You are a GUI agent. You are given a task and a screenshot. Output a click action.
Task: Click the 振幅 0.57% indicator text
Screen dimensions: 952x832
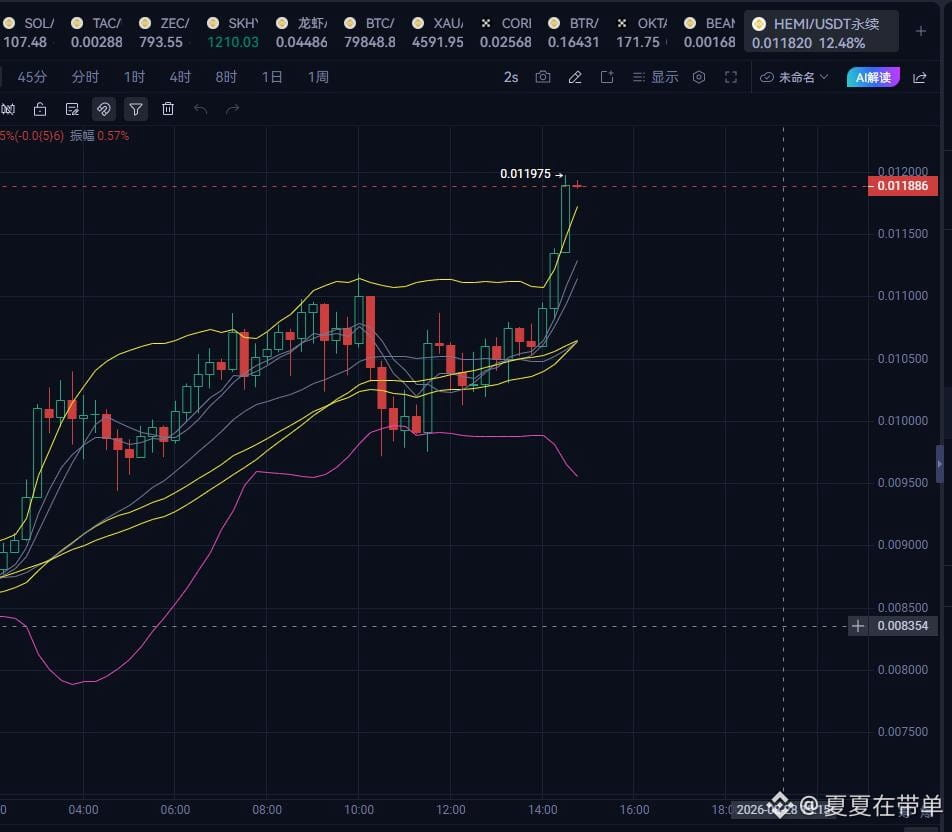99,136
